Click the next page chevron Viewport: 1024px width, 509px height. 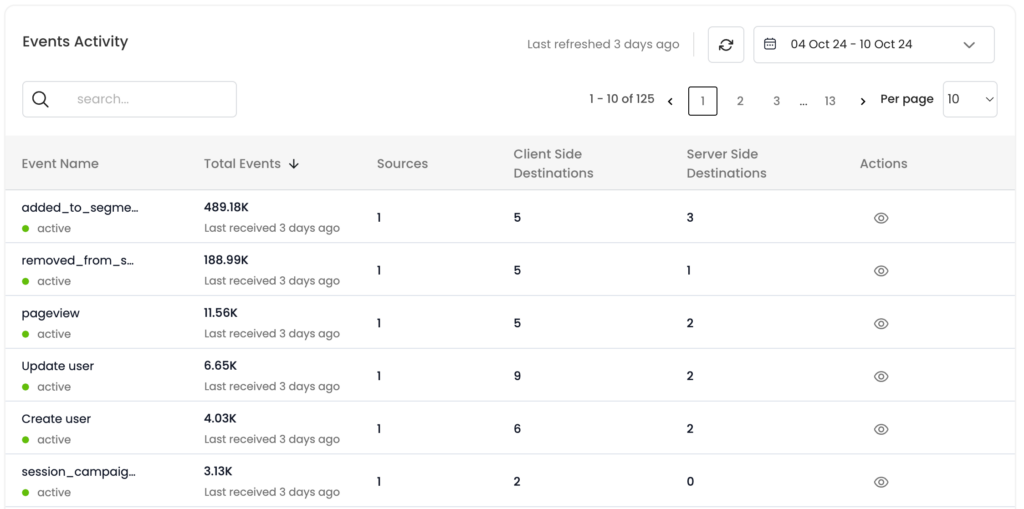click(x=863, y=101)
